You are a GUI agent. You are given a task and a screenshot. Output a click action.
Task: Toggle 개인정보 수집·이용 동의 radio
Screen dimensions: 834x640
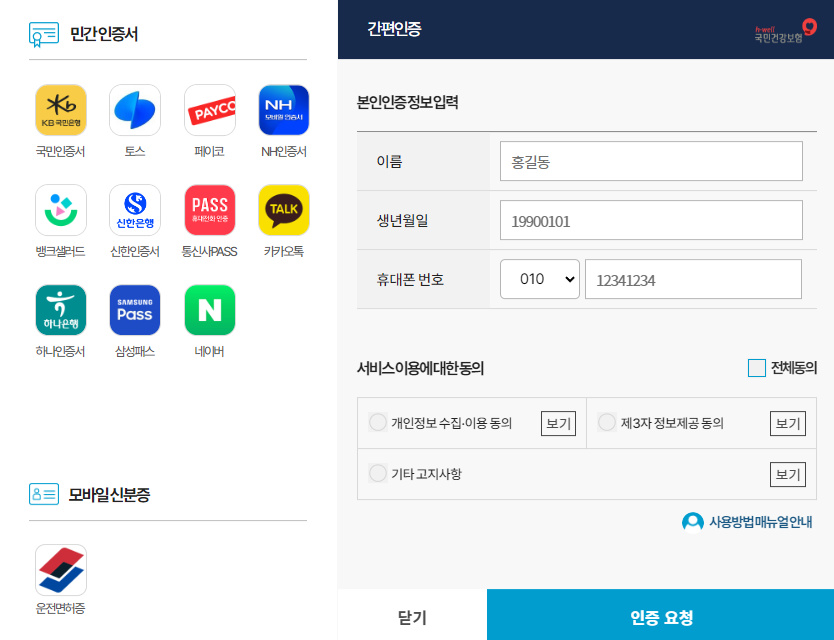pyautogui.click(x=378, y=422)
